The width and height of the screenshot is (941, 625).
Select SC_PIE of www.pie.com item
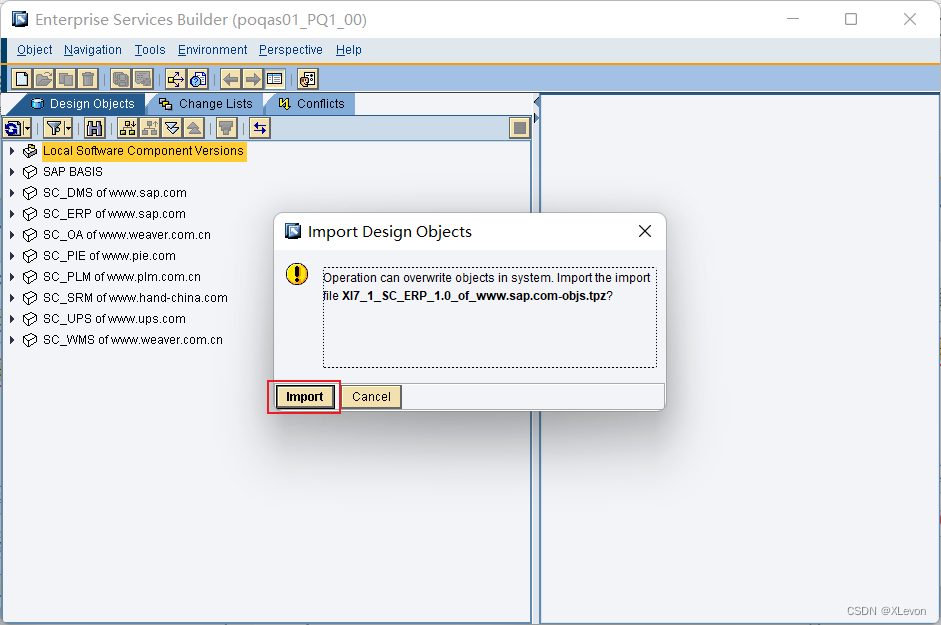[109, 256]
